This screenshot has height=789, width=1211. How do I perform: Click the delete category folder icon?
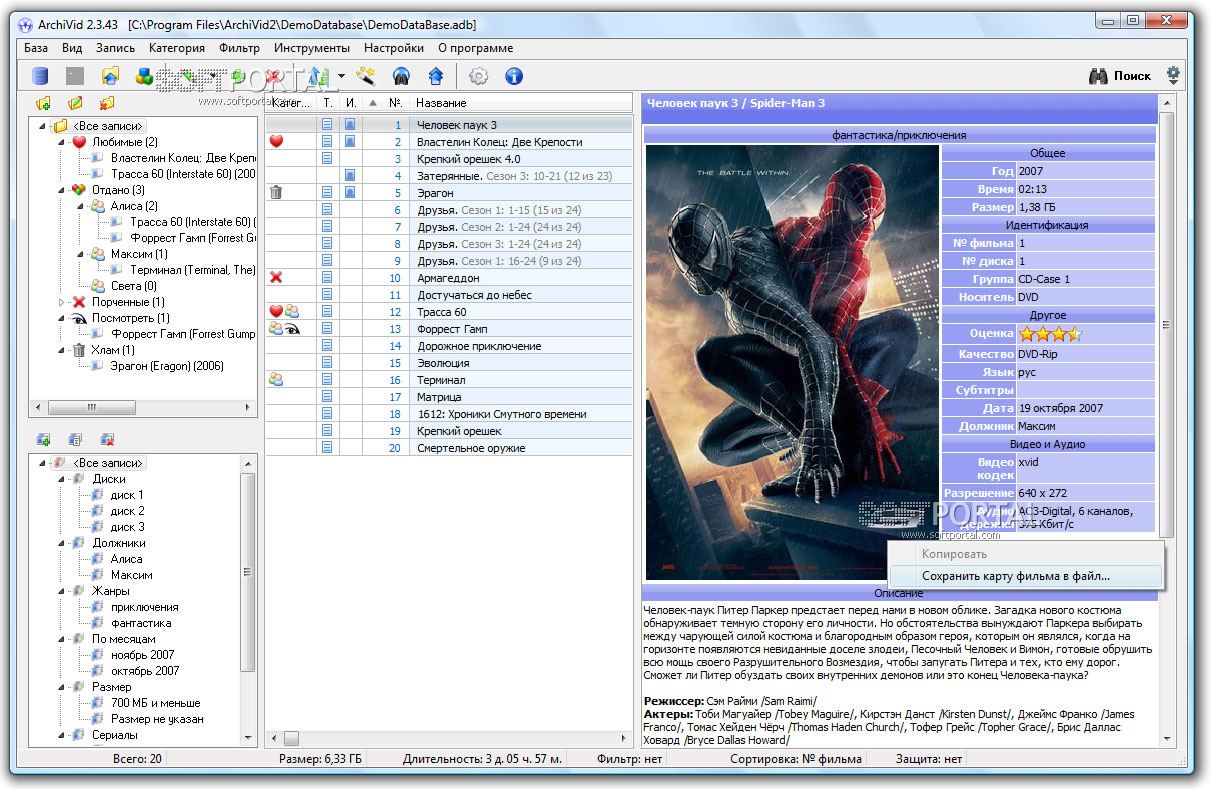pos(107,103)
